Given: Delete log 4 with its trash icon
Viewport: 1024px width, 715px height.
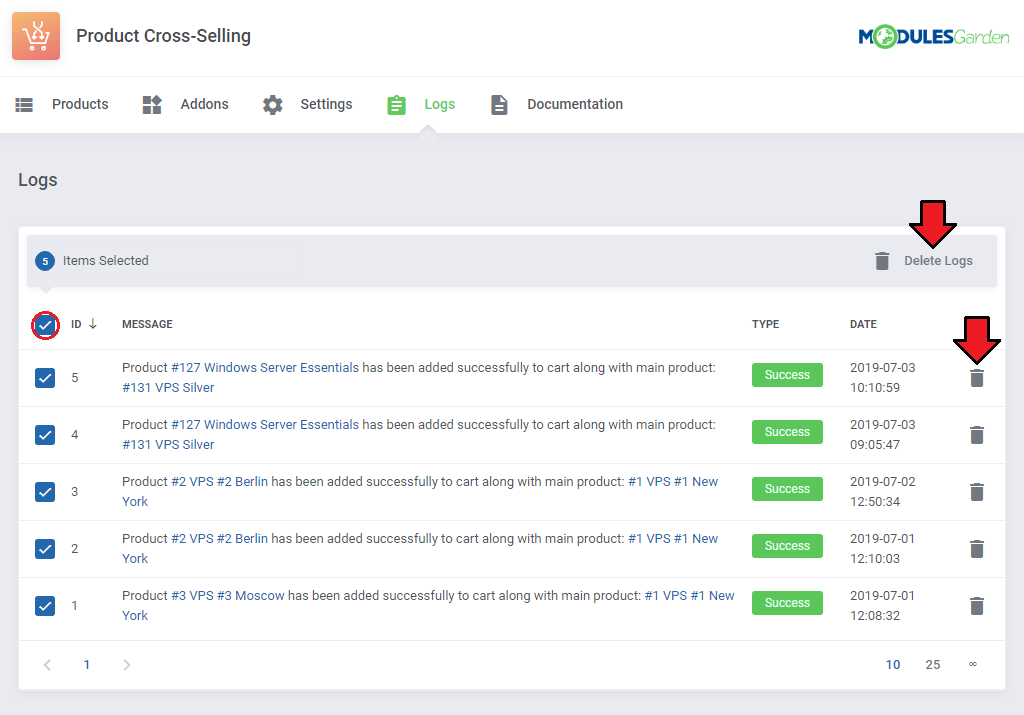Looking at the screenshot, I should pyautogui.click(x=977, y=435).
